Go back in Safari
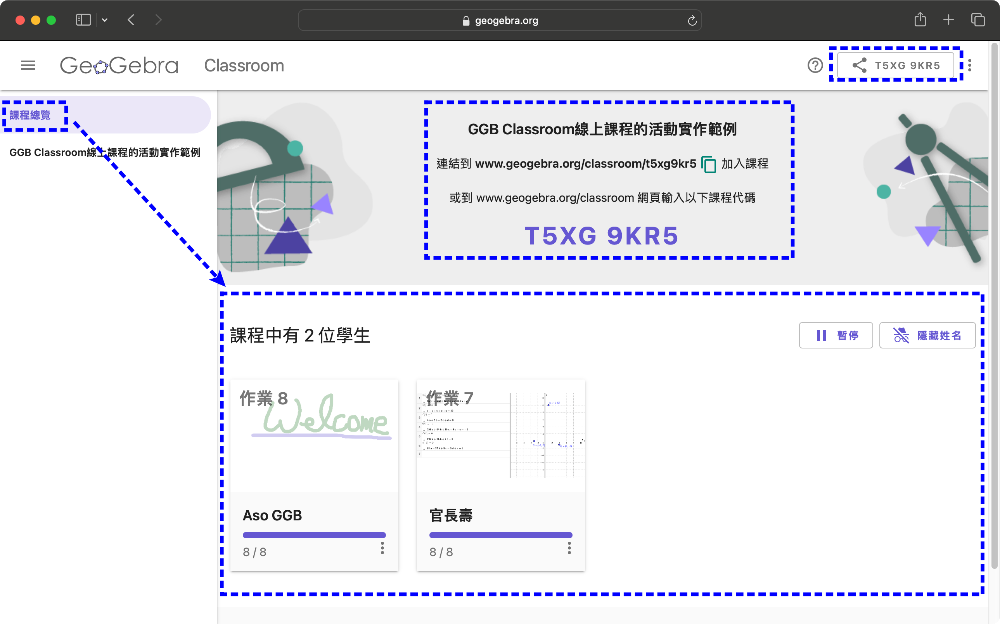The width and height of the screenshot is (1000, 624). click(131, 20)
